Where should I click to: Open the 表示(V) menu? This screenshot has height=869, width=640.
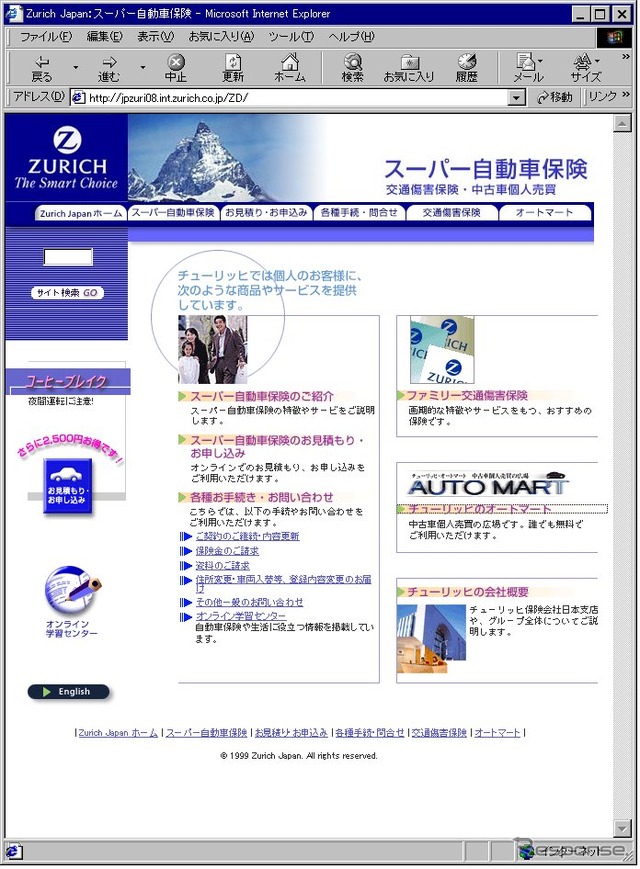point(156,37)
